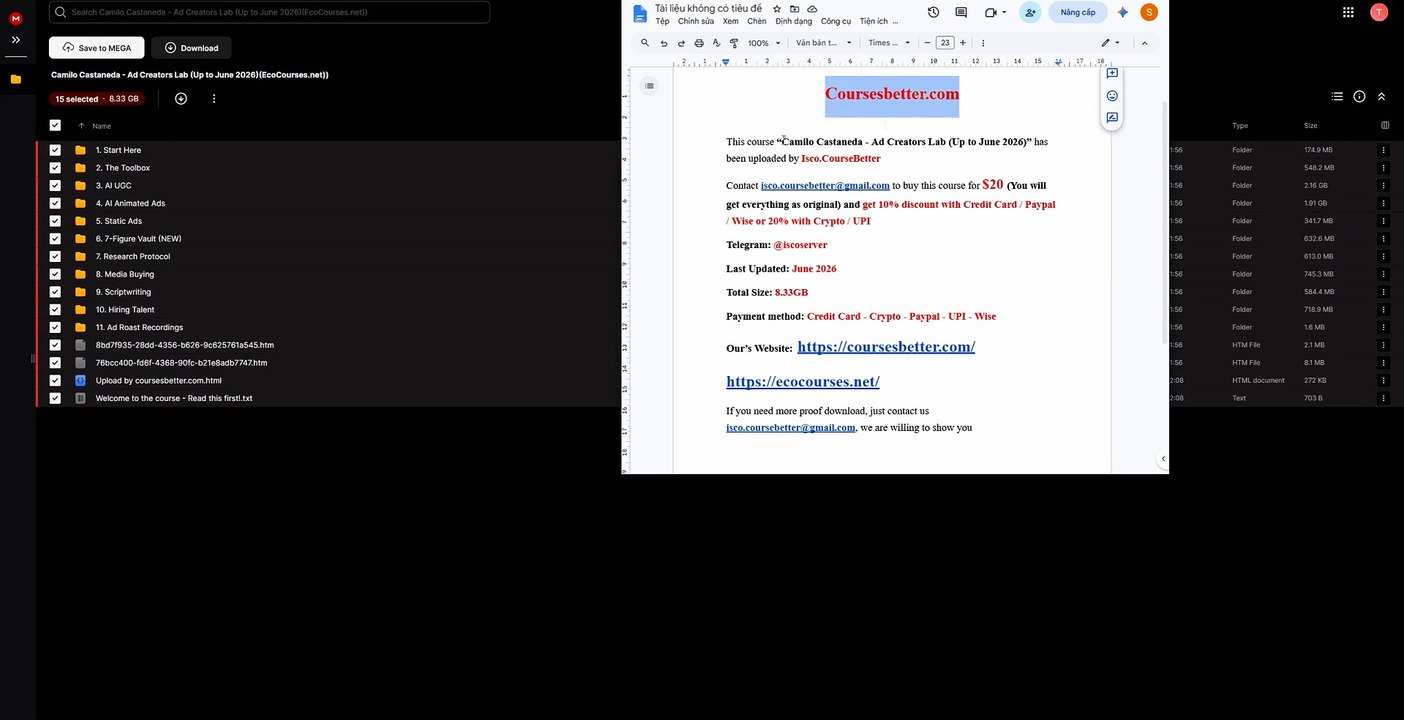Uncheck the 1. Start Here folder checkbox
The height and width of the screenshot is (720, 1404).
click(x=55, y=150)
